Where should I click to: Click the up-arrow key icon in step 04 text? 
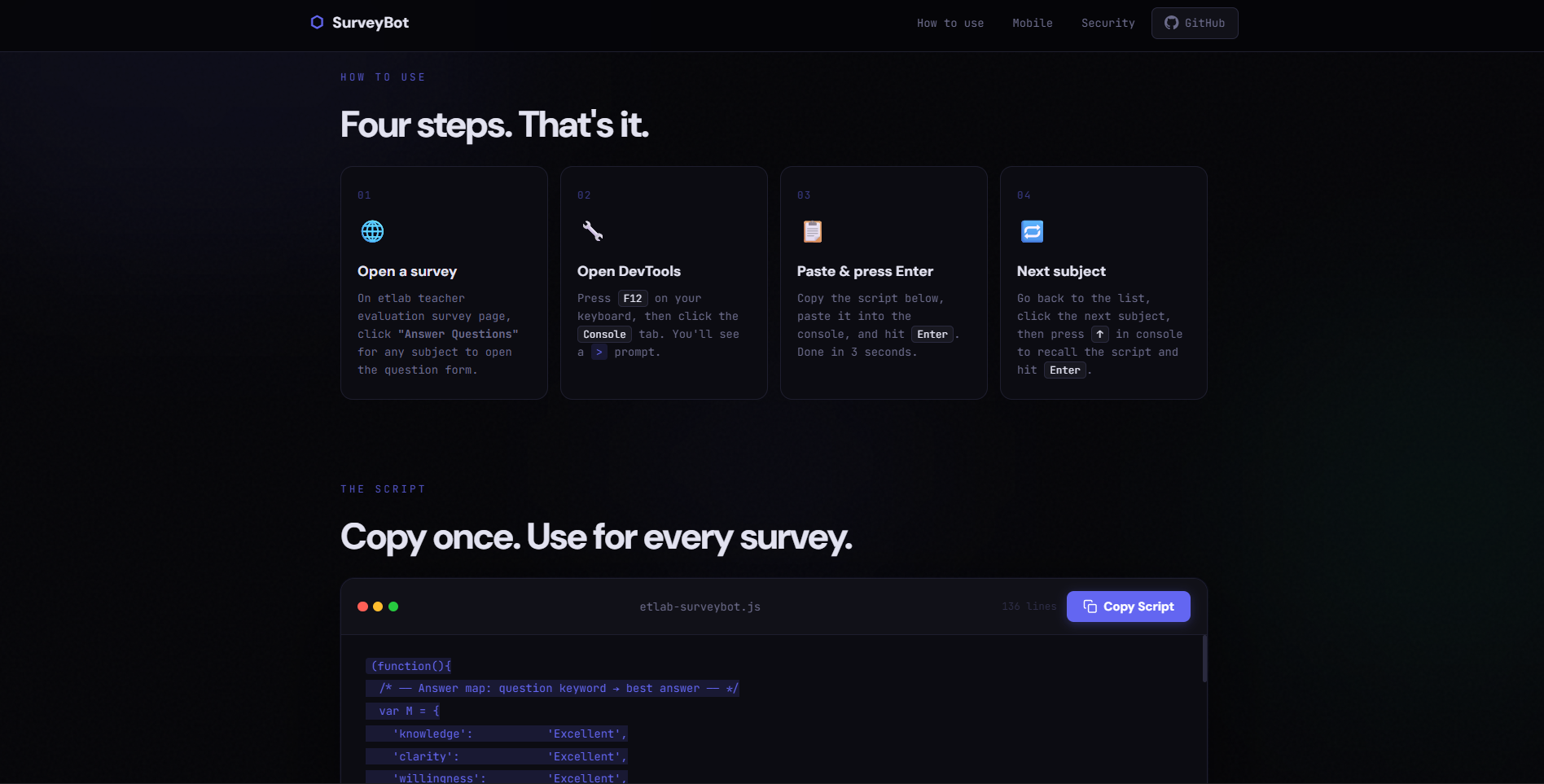(x=1099, y=334)
